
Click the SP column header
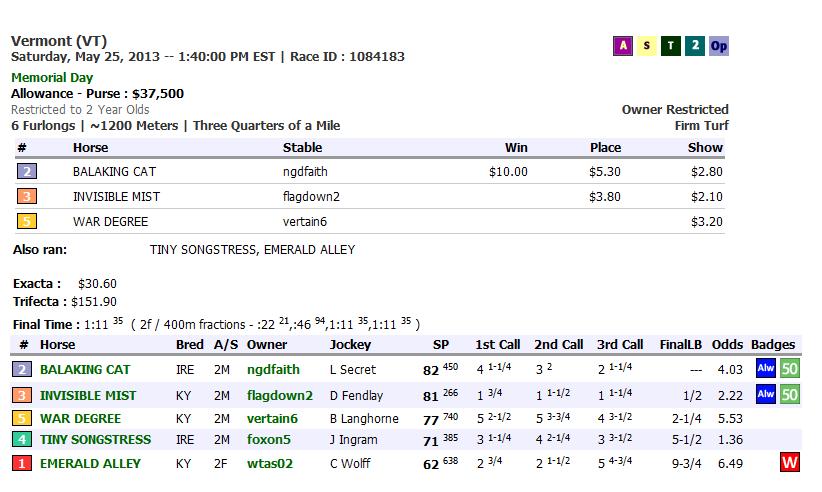pyautogui.click(x=440, y=345)
